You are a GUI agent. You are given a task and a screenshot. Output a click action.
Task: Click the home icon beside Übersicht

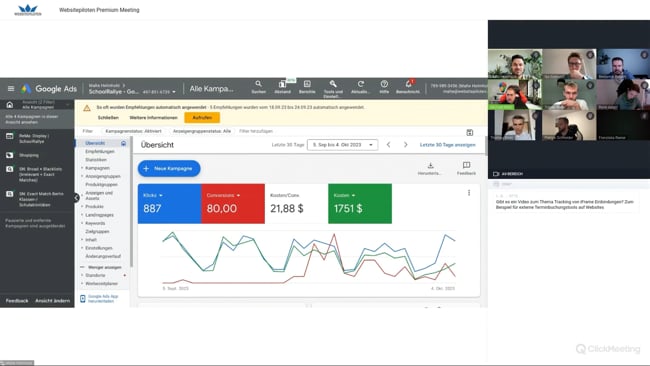(x=123, y=143)
